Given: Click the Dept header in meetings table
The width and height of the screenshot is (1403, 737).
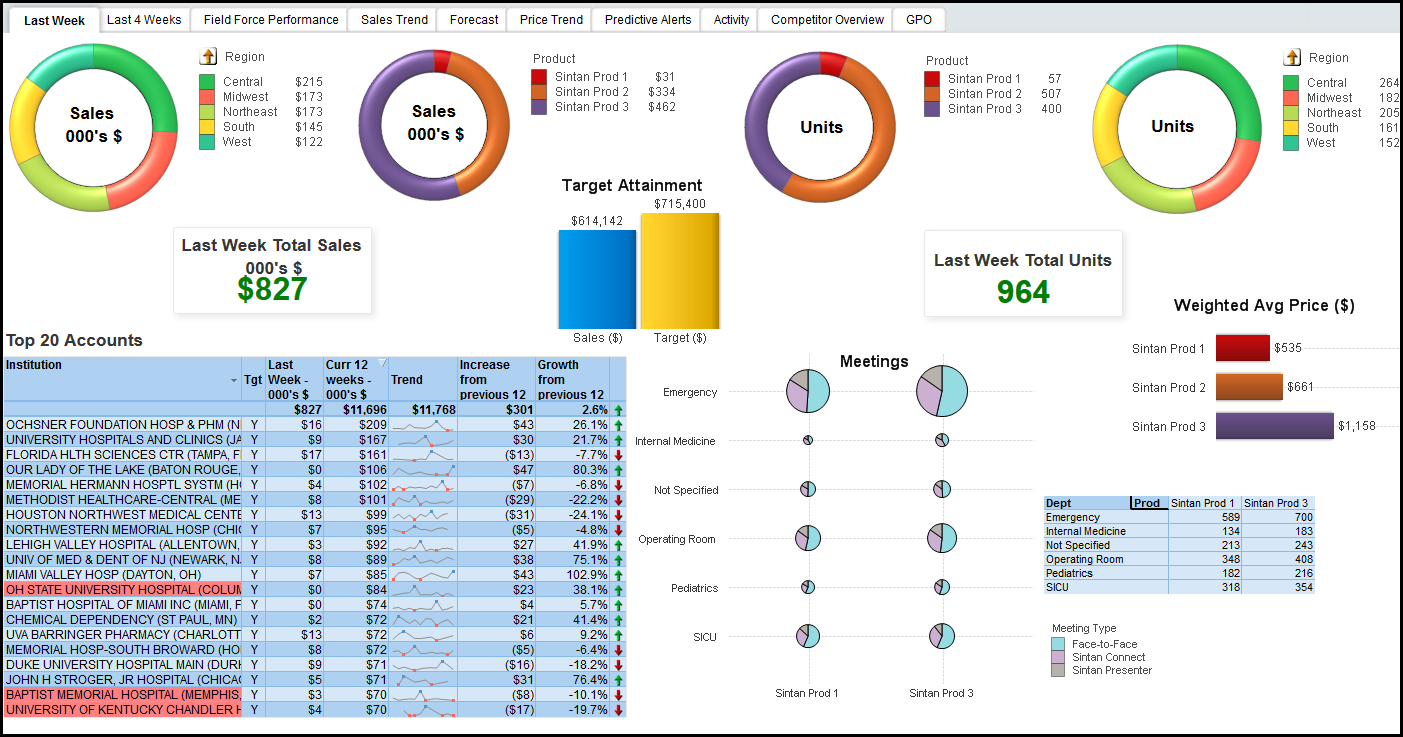Looking at the screenshot, I should (1086, 503).
